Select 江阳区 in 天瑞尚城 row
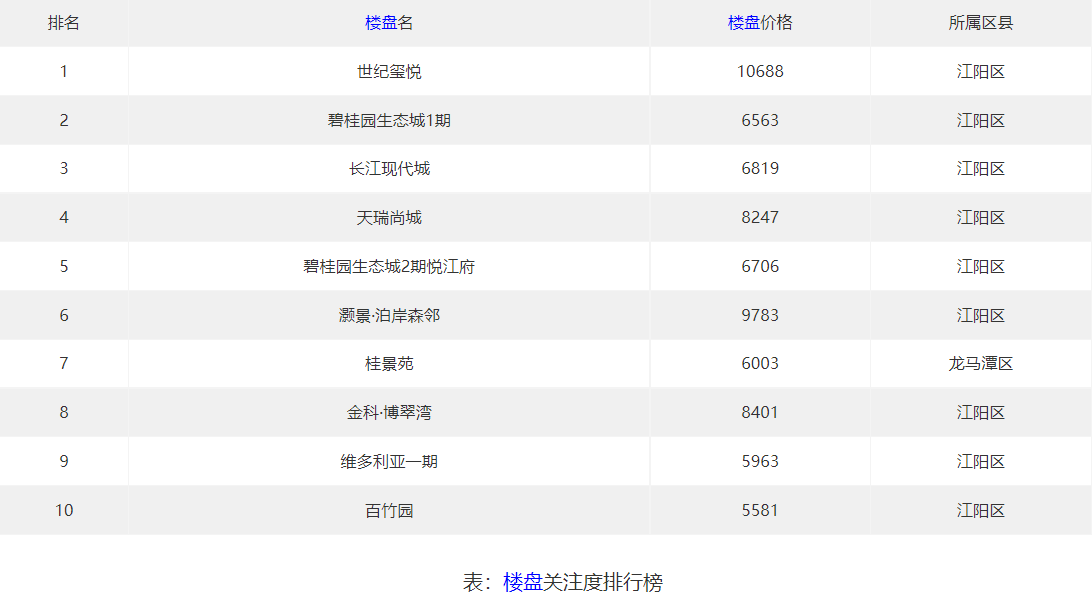Screen dimensions: 1092x608 (x=981, y=218)
